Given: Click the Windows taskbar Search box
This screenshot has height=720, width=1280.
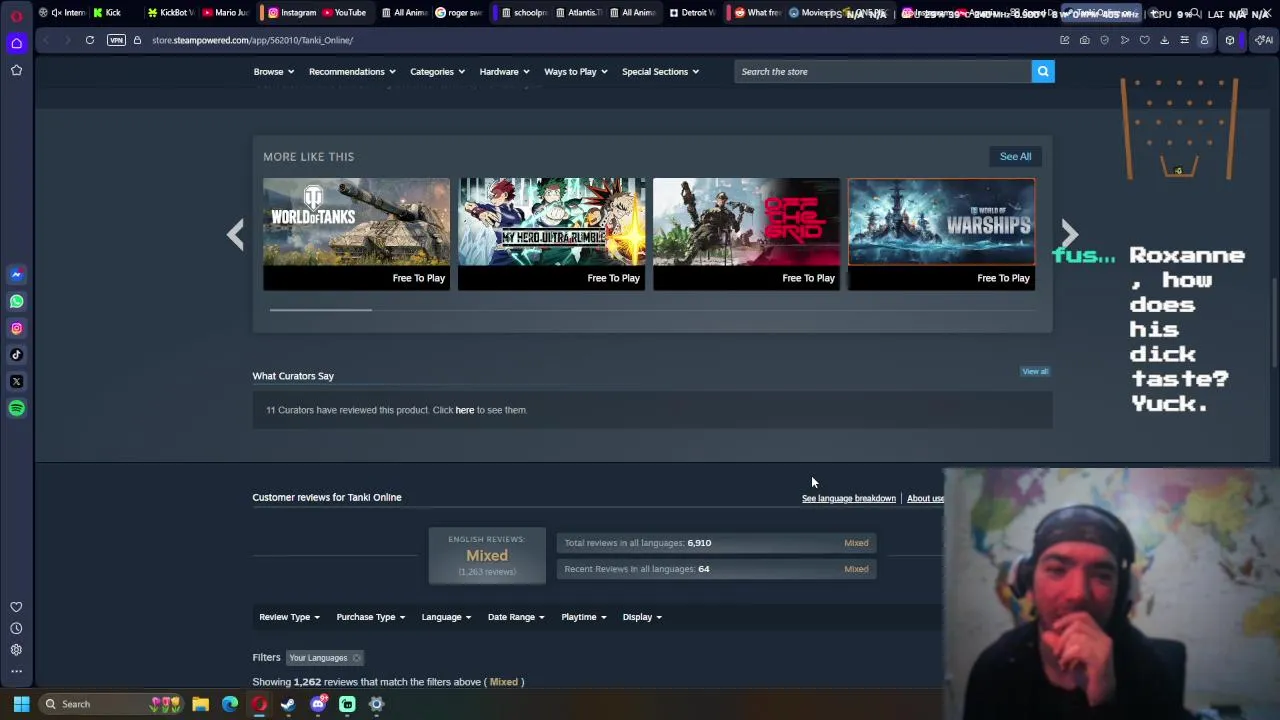Looking at the screenshot, I should (110, 704).
